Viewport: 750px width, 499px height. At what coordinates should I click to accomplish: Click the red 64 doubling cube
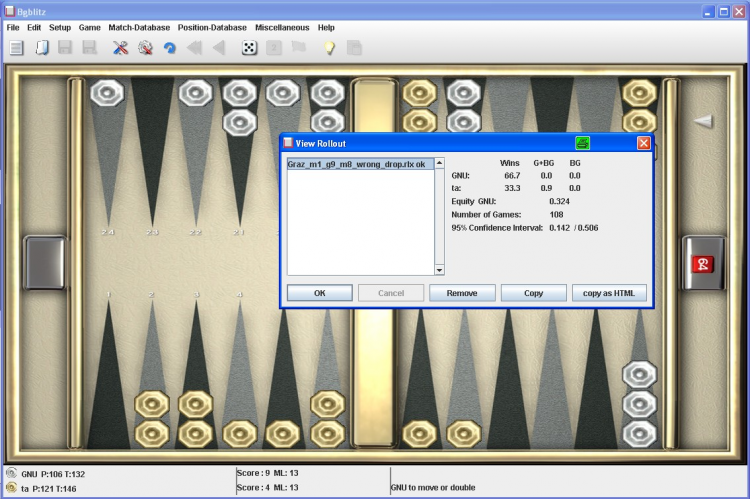point(702,265)
